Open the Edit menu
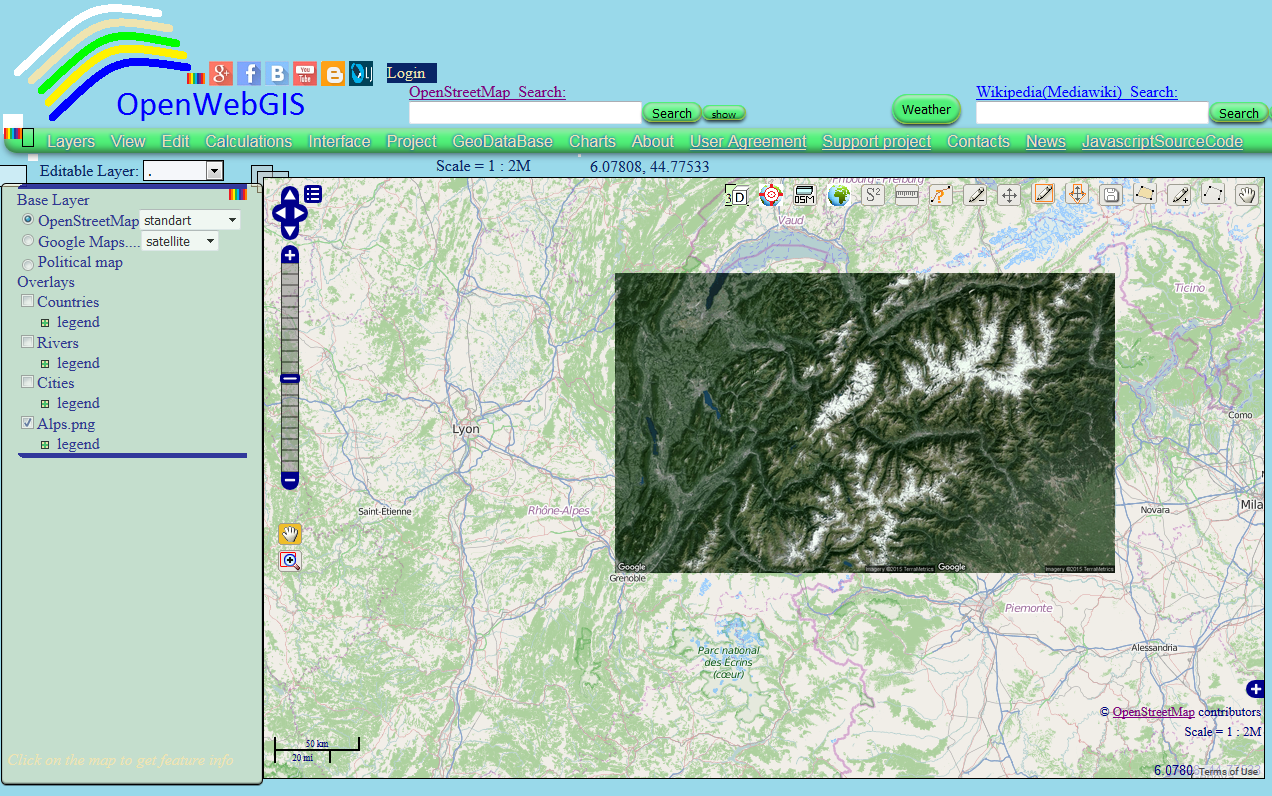 175,141
